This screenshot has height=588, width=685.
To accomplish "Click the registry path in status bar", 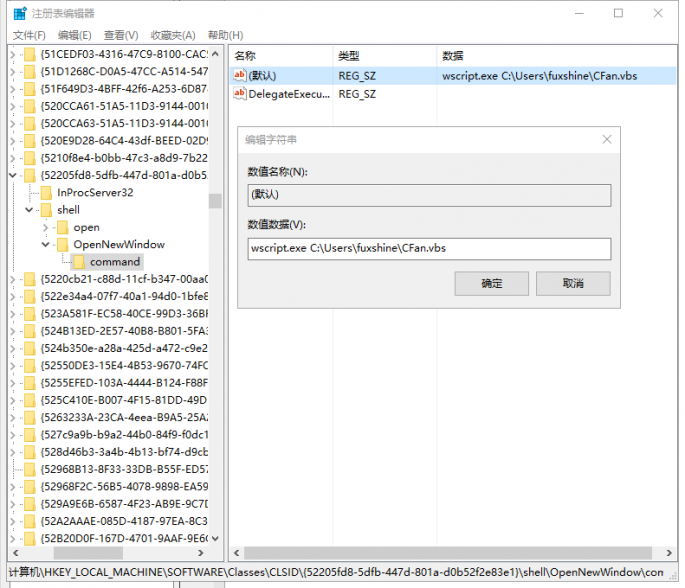I will (336, 572).
